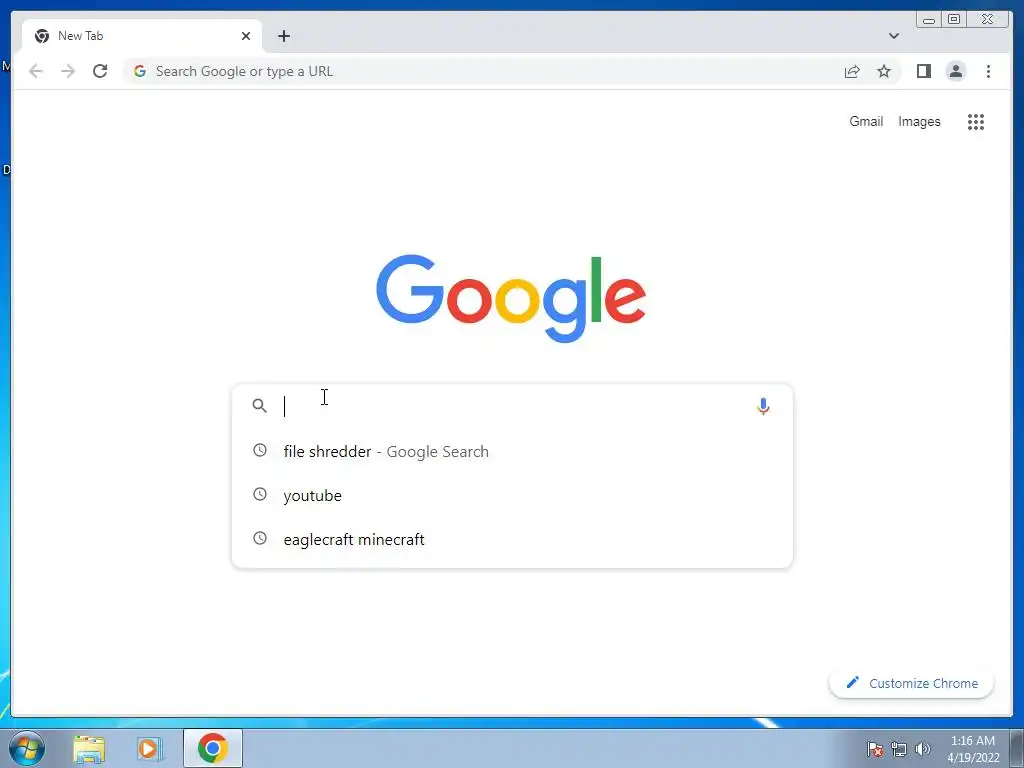Open the share this page icon
This screenshot has width=1024, height=768.
[852, 71]
